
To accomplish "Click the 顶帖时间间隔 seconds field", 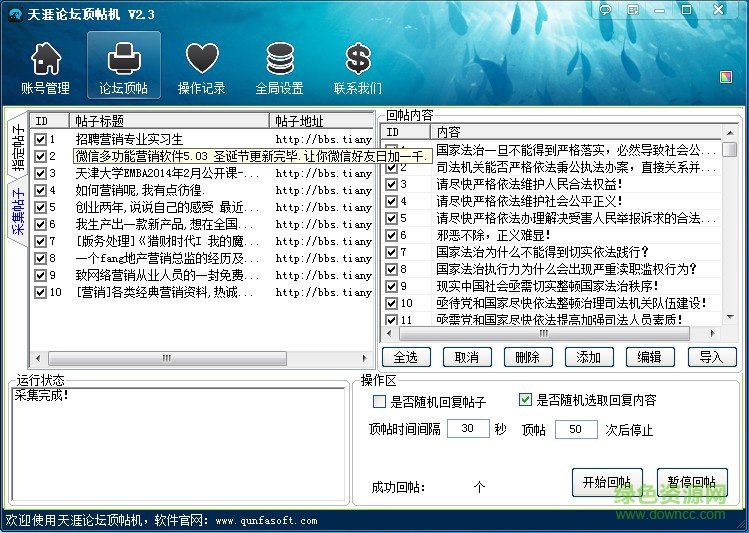I will 468,428.
